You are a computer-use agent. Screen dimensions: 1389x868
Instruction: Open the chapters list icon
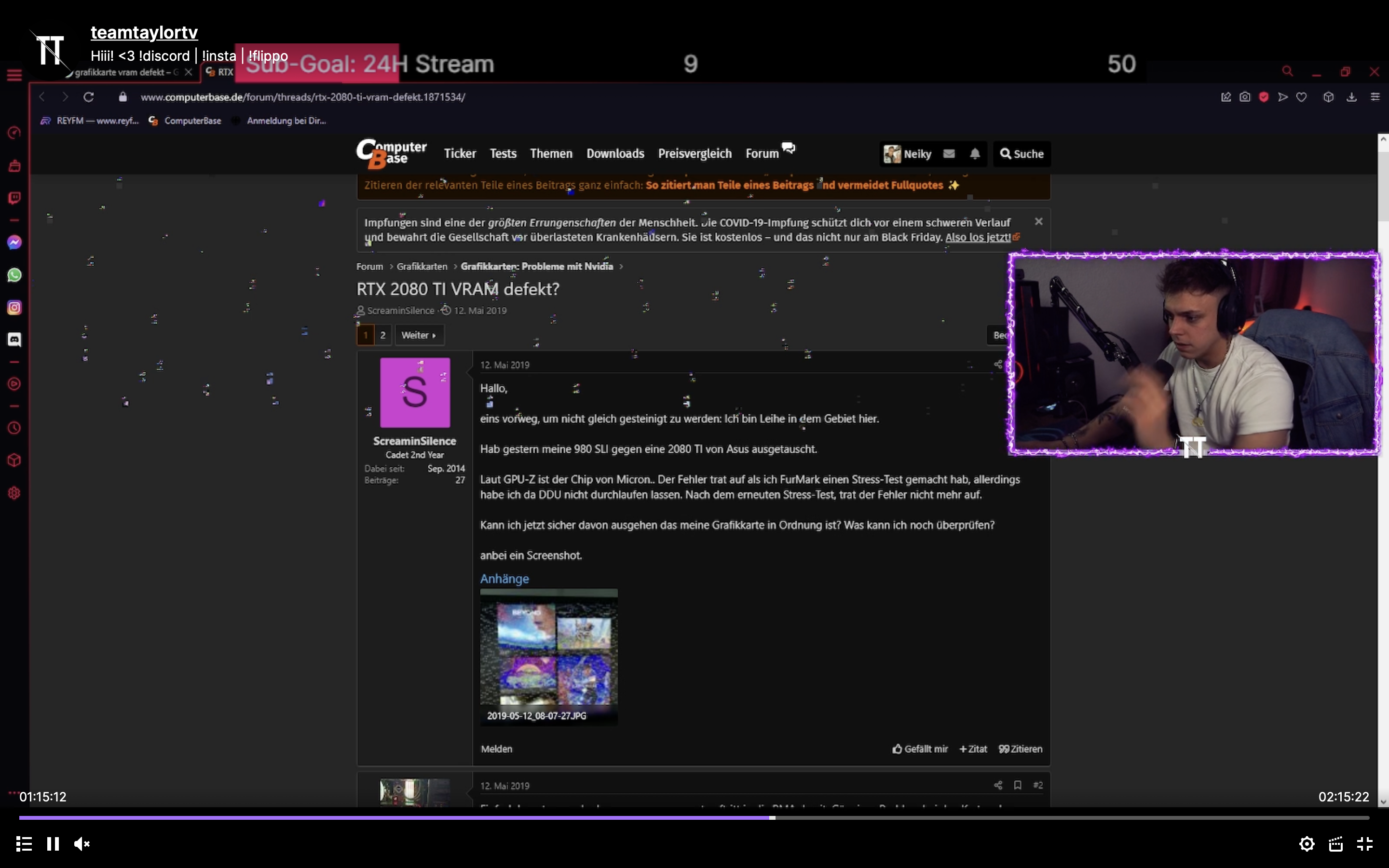click(x=24, y=843)
